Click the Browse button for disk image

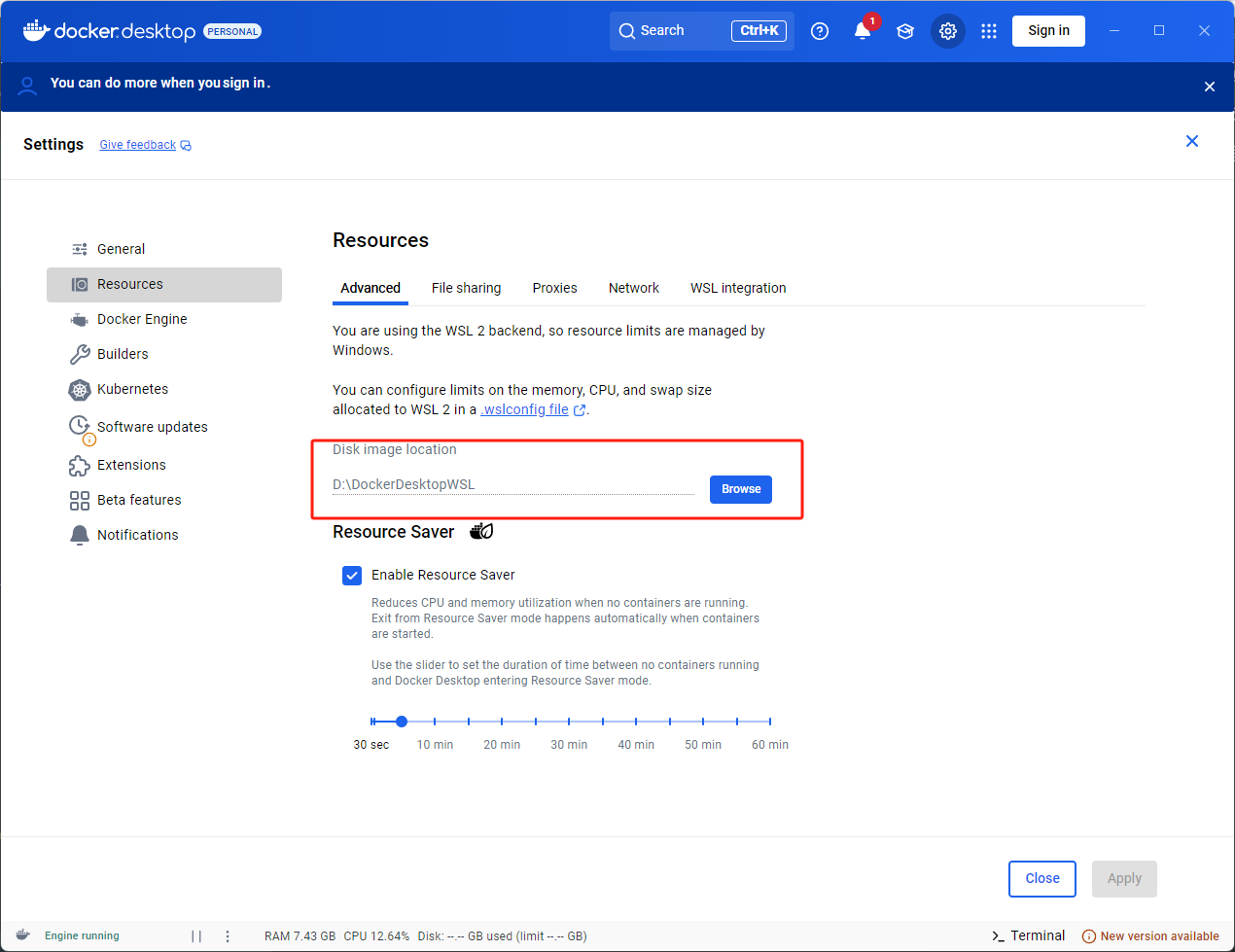coord(741,489)
